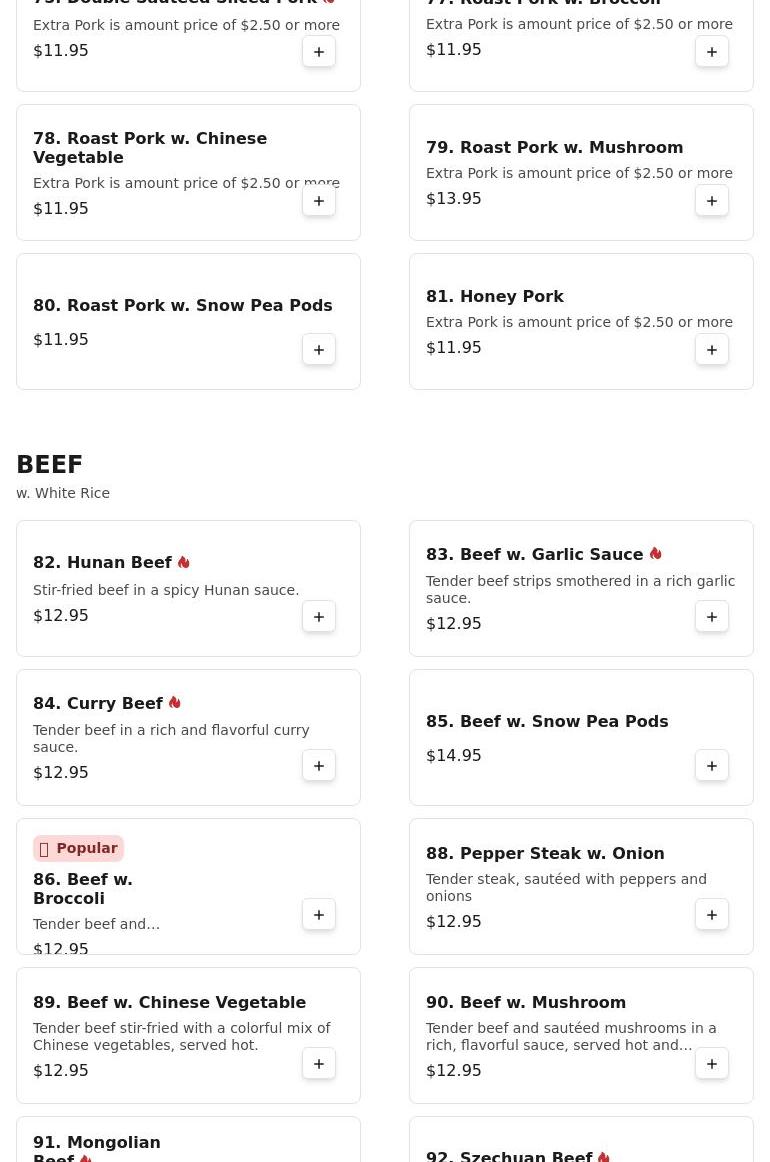Add Curry Beef to the order
This screenshot has height=1162, width=770.
pos(319,766)
